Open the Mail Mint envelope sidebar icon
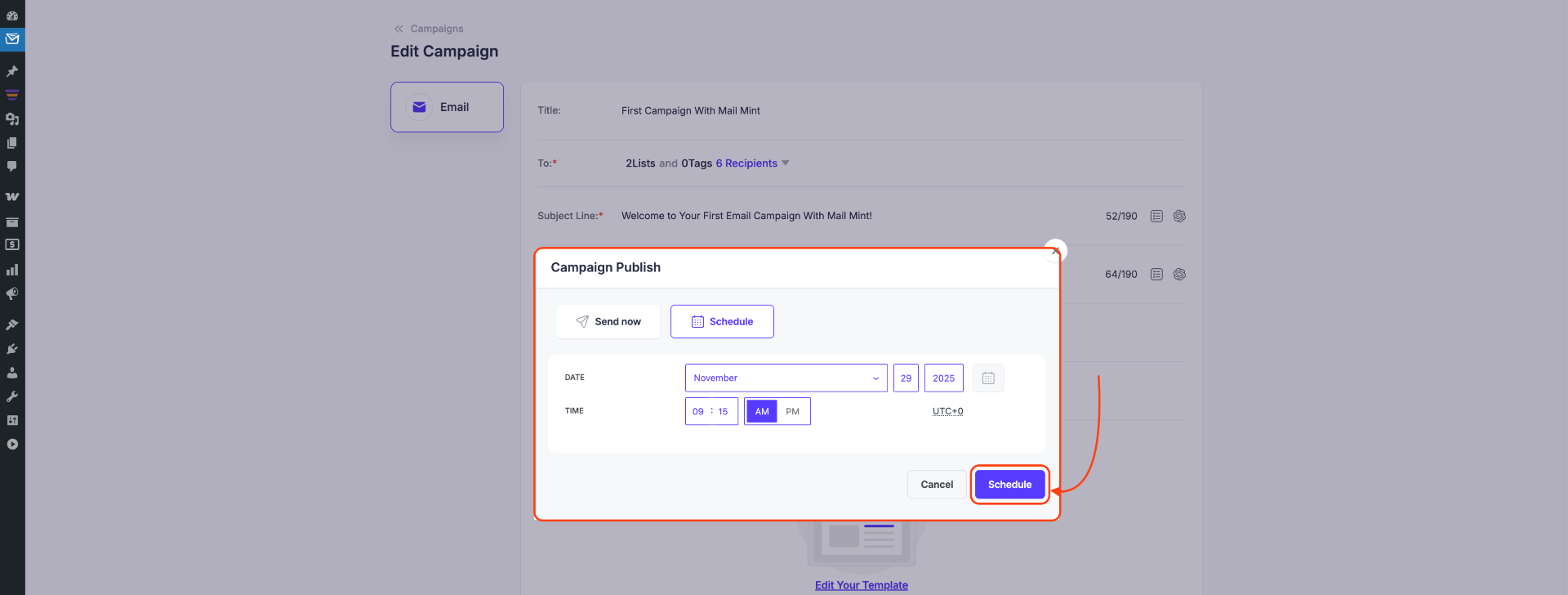Image resolution: width=1568 pixels, height=595 pixels. click(12, 39)
